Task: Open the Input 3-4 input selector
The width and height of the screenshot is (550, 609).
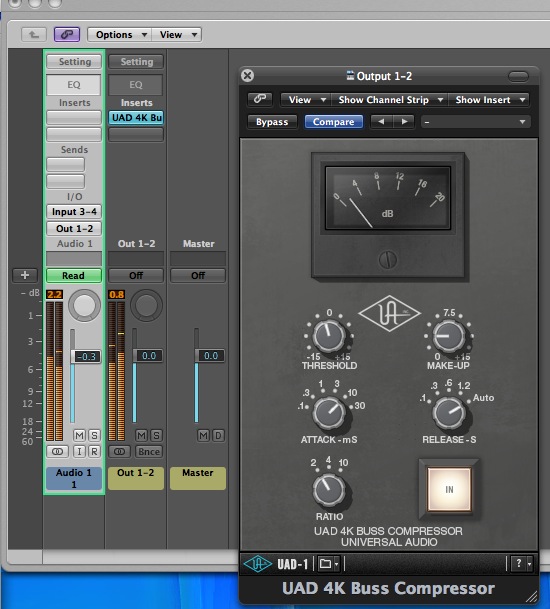Action: 74,212
